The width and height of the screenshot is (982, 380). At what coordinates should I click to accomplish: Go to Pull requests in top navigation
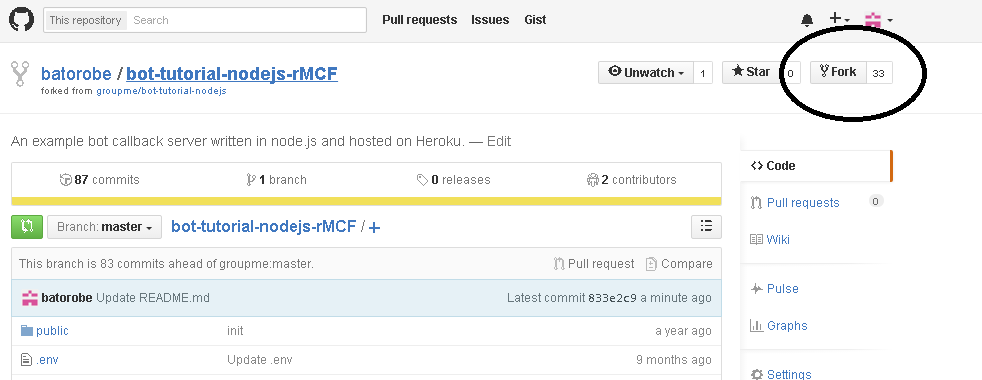click(420, 20)
